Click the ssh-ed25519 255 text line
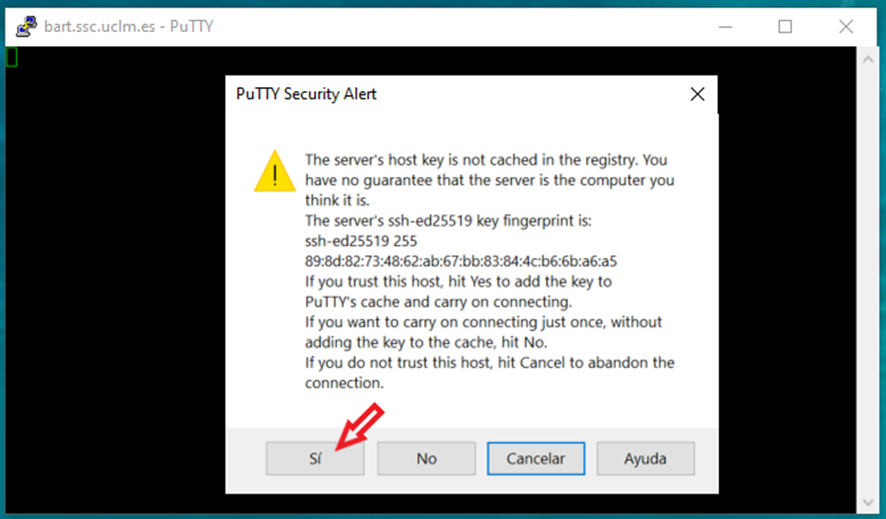This screenshot has height=519, width=886. click(361, 241)
